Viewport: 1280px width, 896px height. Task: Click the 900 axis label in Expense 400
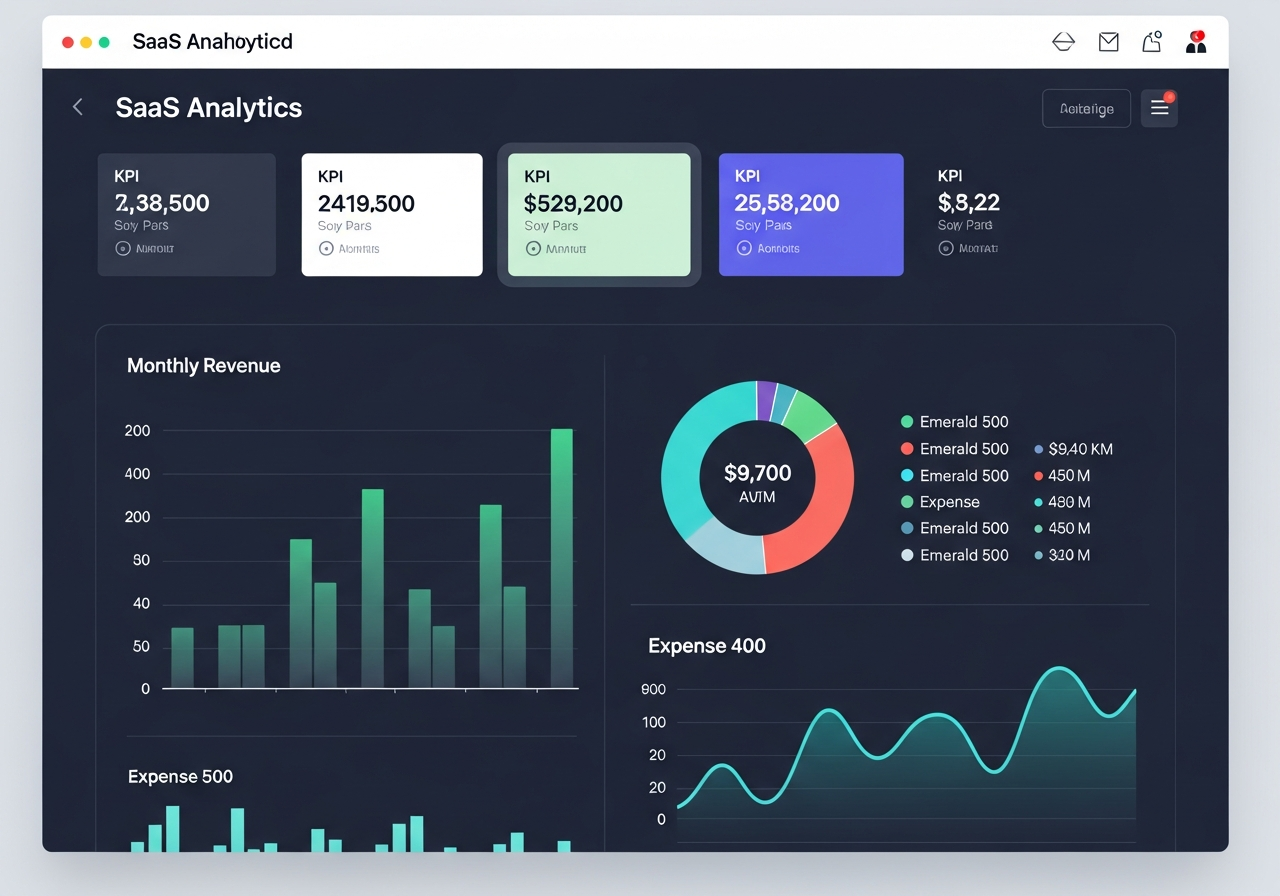pyautogui.click(x=653, y=689)
